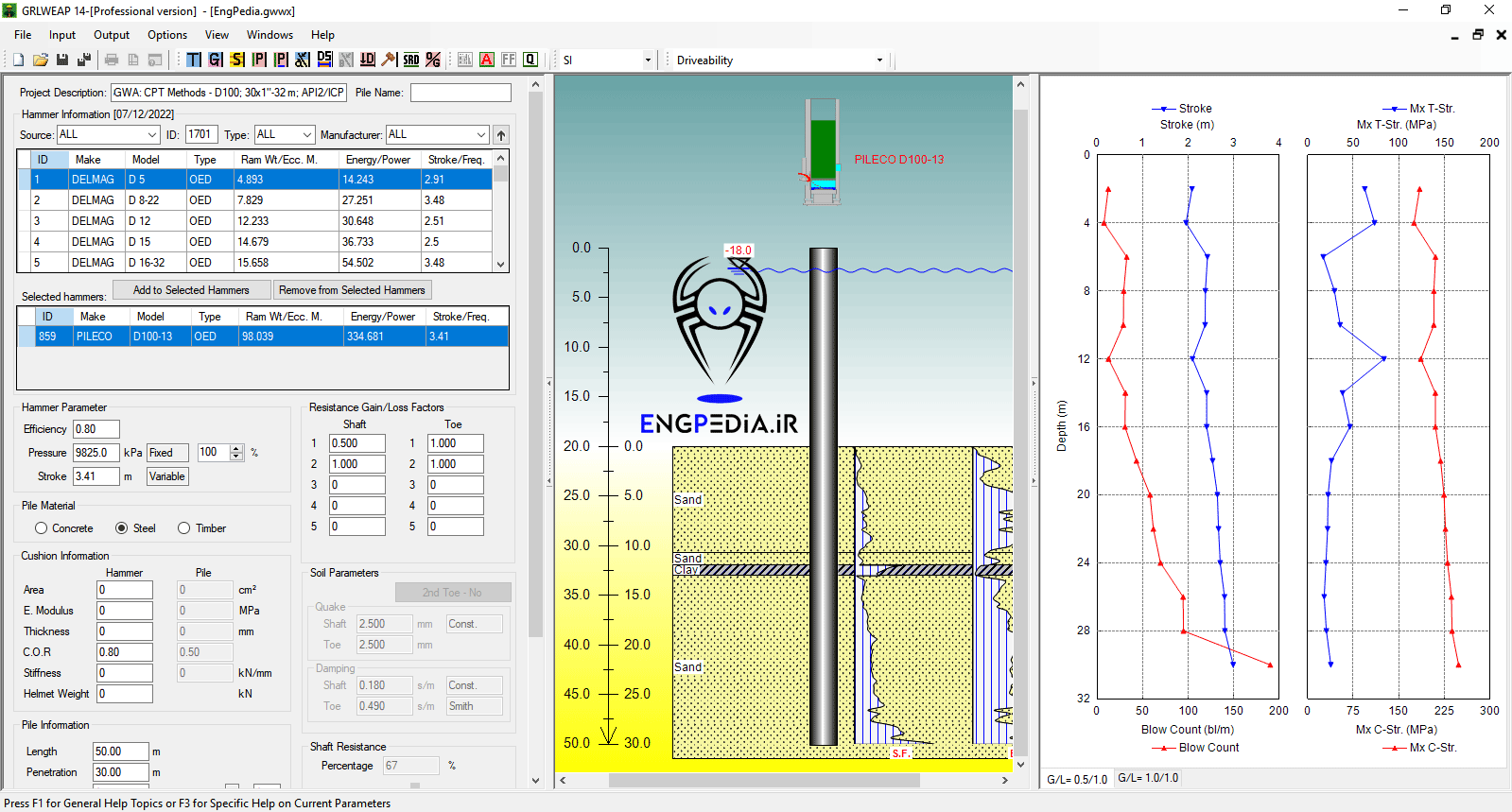Click the Q toolbar icon

(530, 60)
